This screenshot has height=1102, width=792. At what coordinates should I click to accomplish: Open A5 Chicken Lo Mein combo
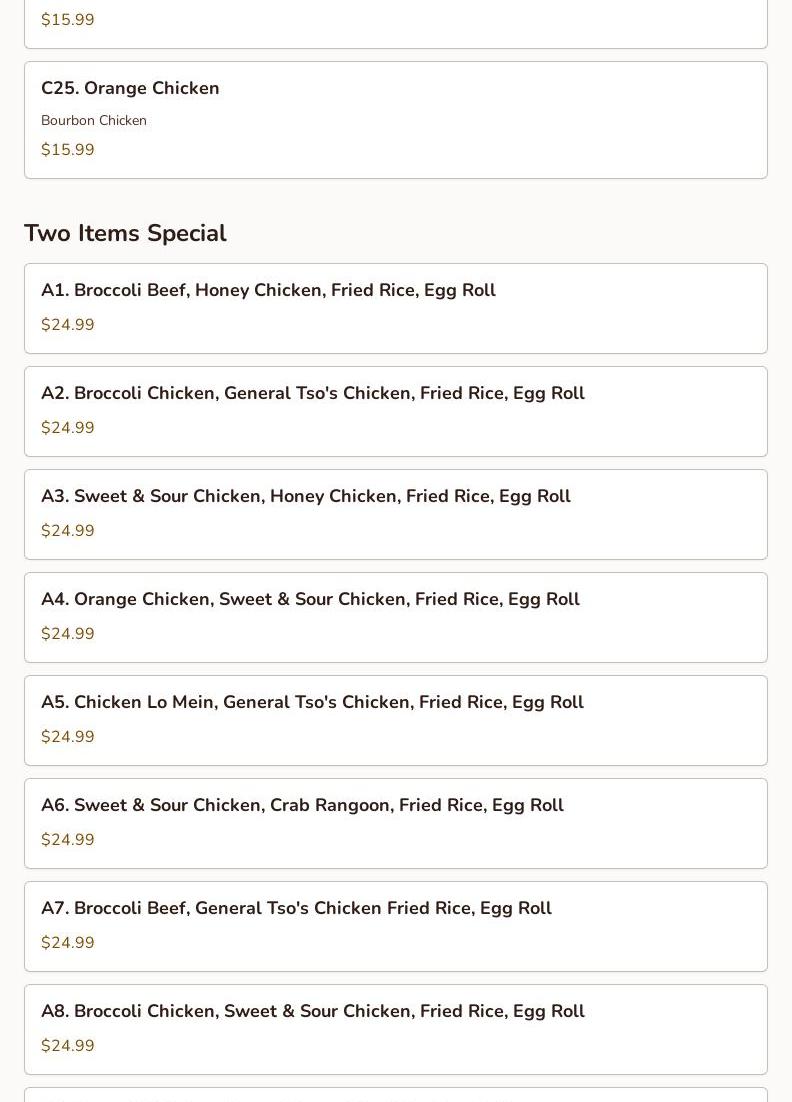tap(312, 703)
